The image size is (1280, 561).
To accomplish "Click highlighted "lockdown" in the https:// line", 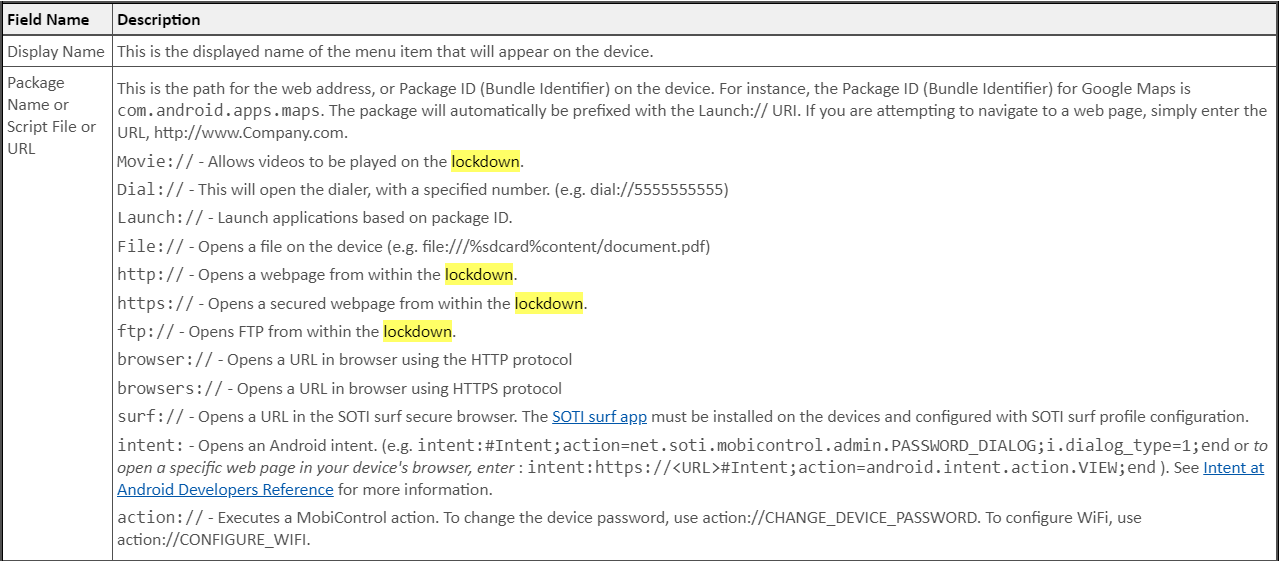I will [x=549, y=303].
